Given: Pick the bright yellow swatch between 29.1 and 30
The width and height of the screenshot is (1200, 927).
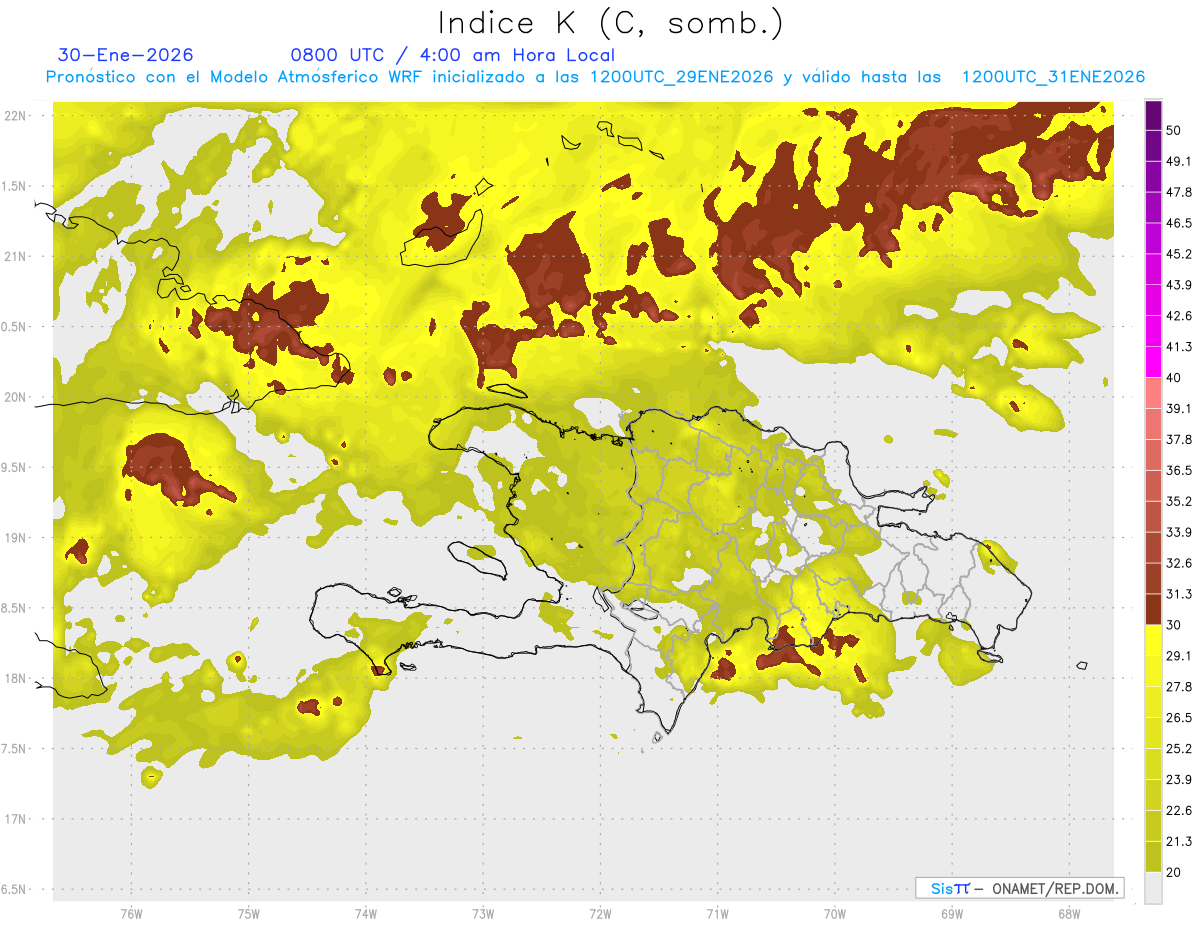Looking at the screenshot, I should point(1153,640).
